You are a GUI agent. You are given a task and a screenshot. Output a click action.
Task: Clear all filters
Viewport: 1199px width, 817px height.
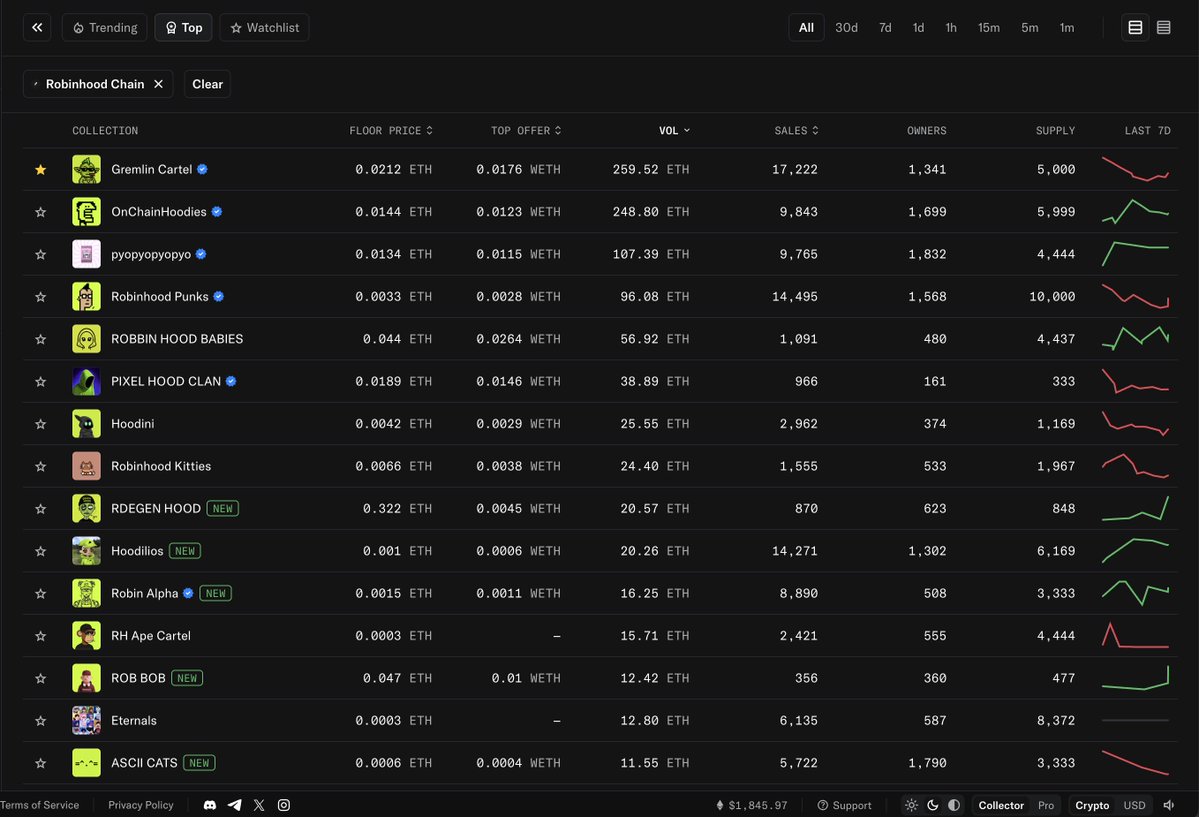207,84
